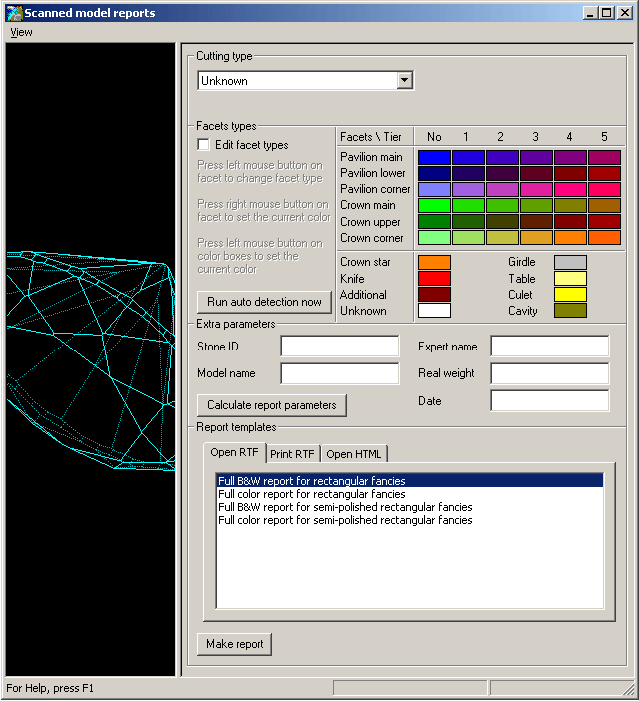This screenshot has width=639, height=701.
Task: Pick the Crown star orange color swatch
Action: pyautogui.click(x=434, y=262)
